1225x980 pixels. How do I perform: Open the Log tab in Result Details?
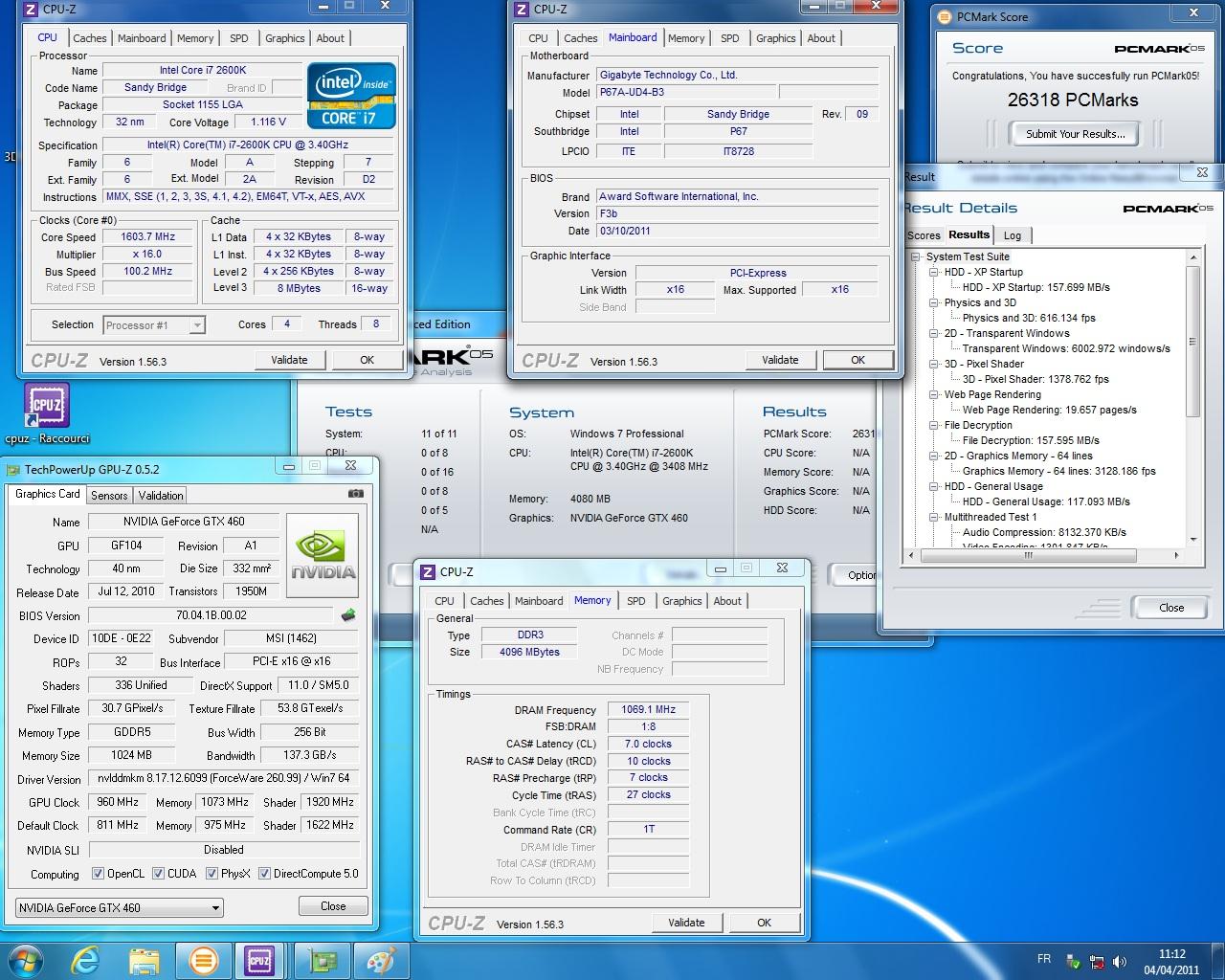pos(1013,235)
